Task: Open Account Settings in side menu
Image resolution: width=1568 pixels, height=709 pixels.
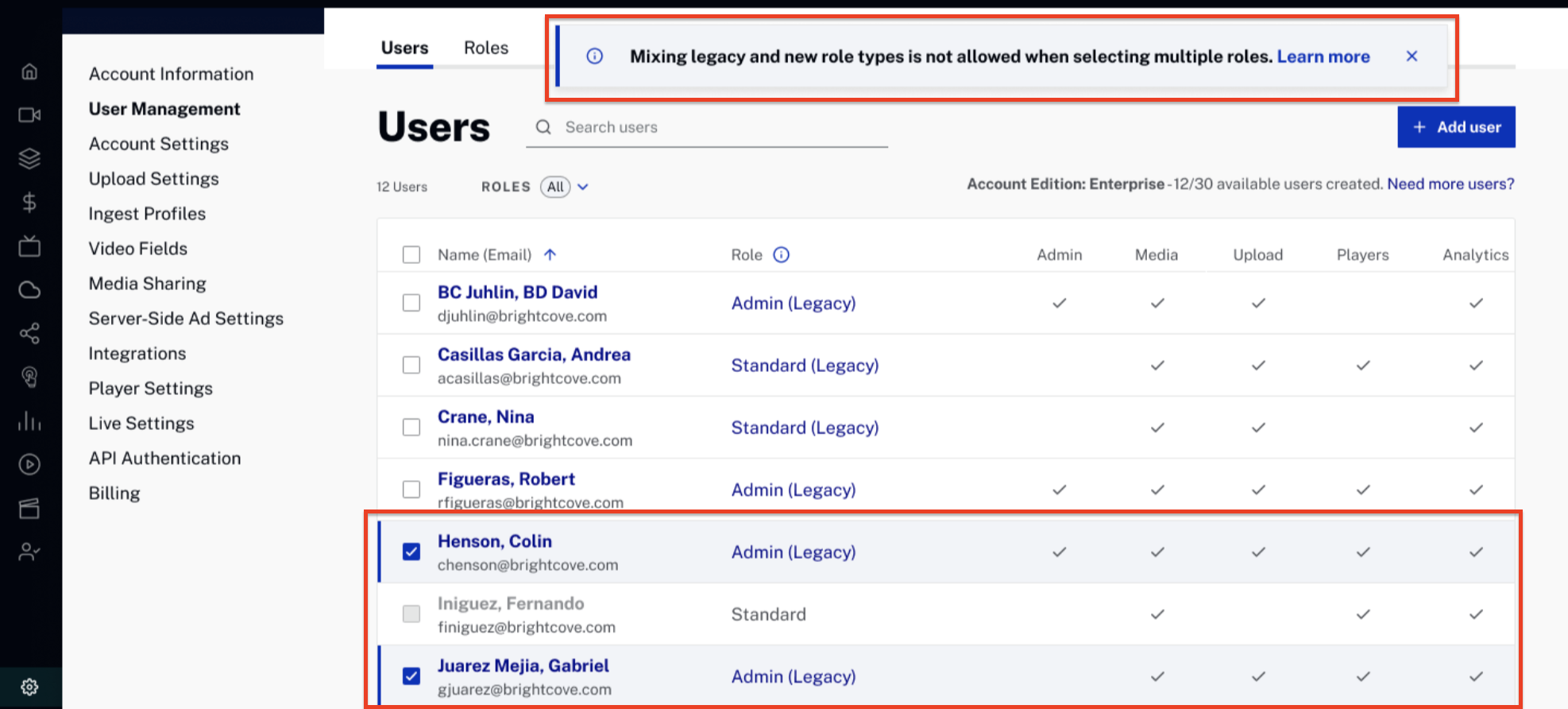Action: click(159, 144)
